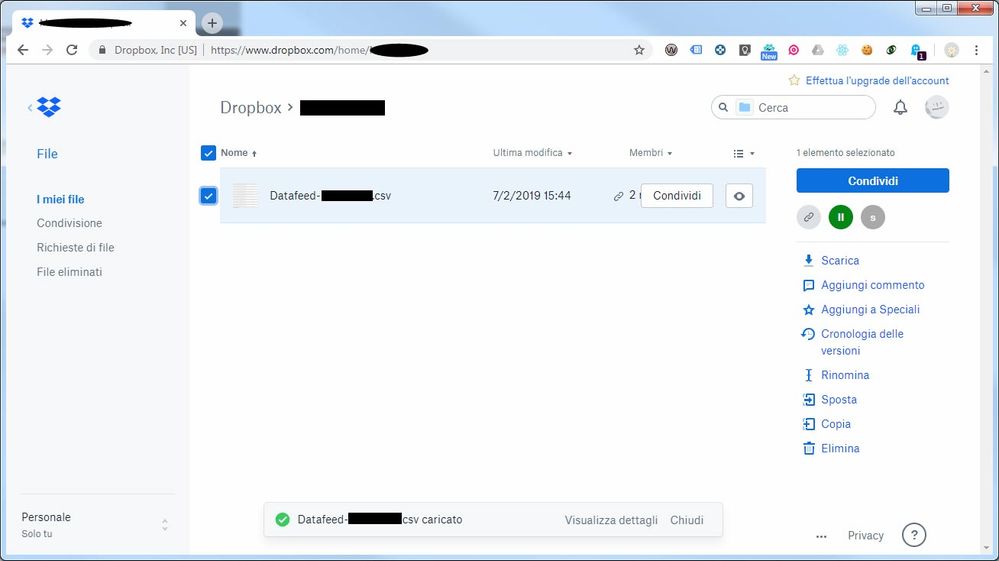Click the Dropbox breadcrumb
This screenshot has height=561, width=999.
(250, 108)
